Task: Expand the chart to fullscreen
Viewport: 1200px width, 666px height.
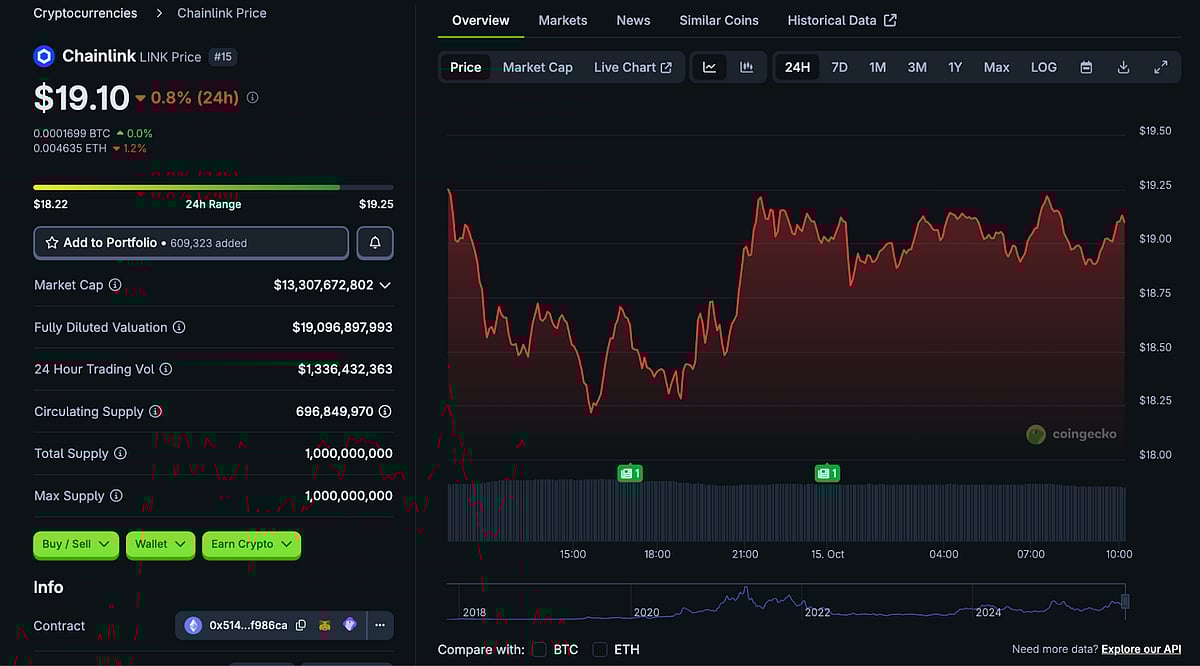Action: (x=1160, y=66)
